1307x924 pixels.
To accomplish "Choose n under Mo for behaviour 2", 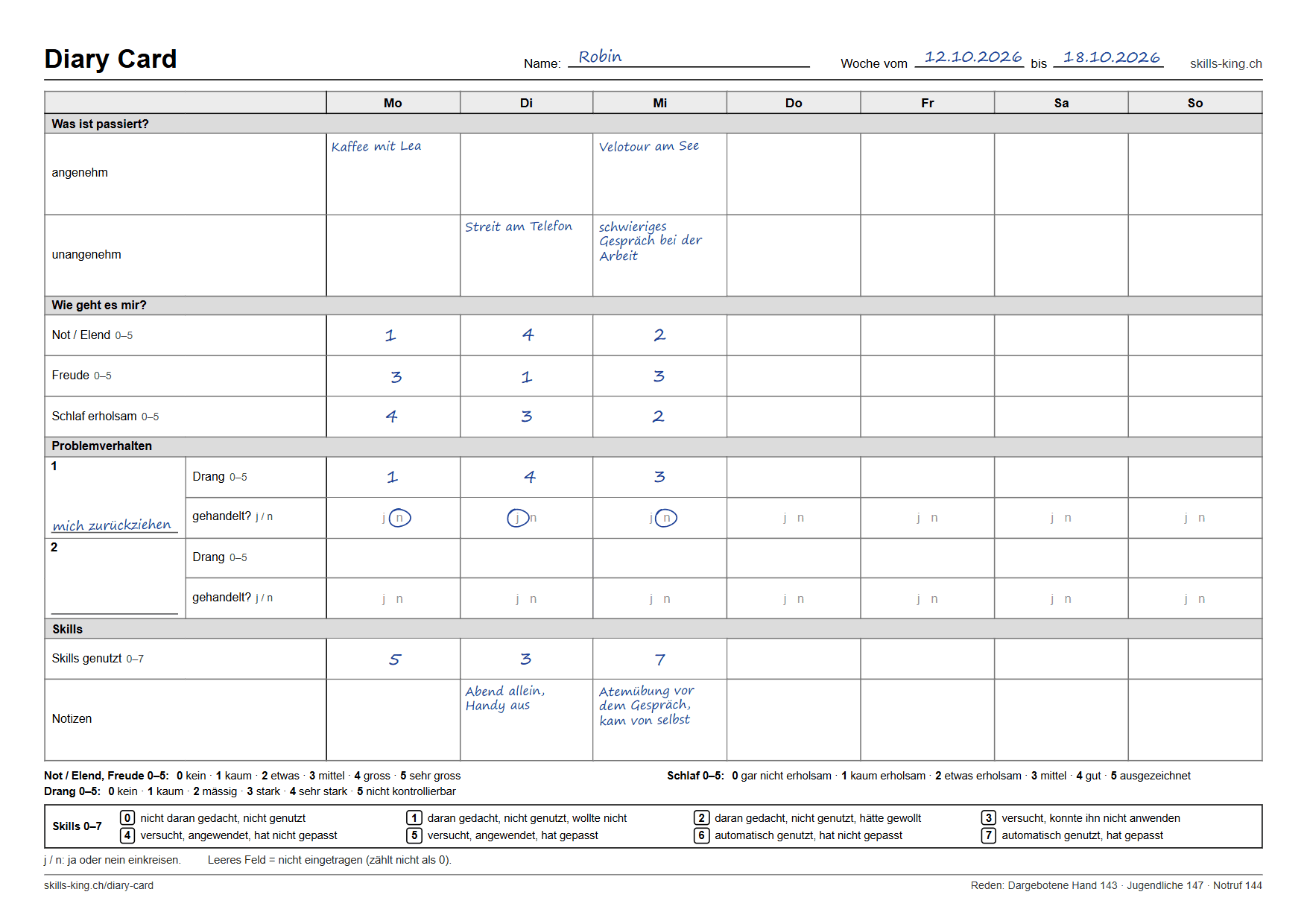I will pyautogui.click(x=399, y=599).
